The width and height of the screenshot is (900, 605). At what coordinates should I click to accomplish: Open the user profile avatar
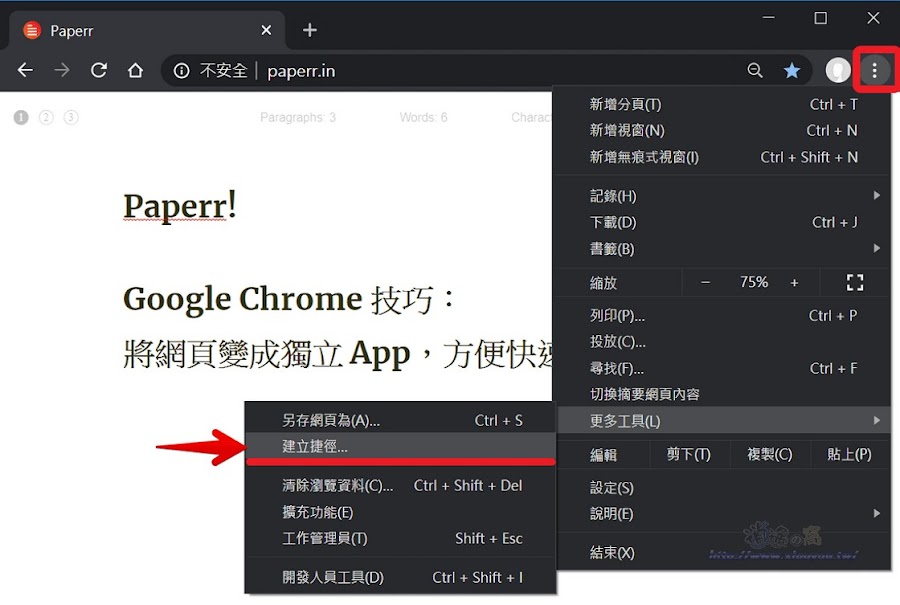coord(837,71)
